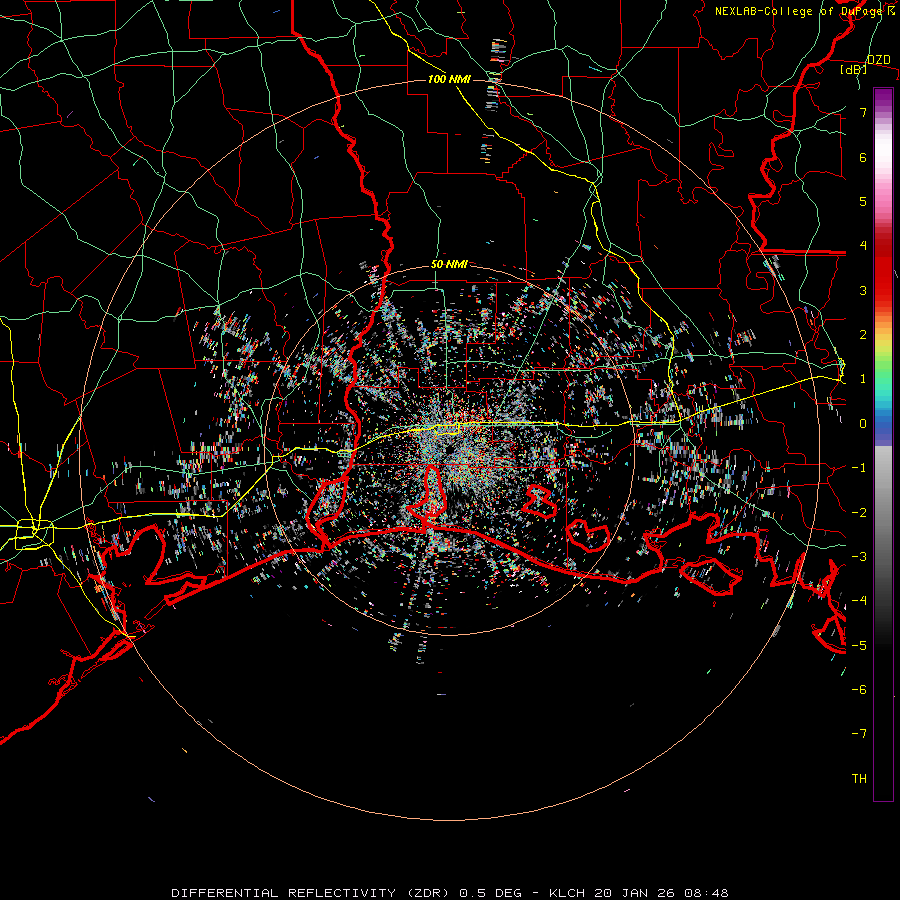Click the colorbar value 4 label

click(863, 246)
